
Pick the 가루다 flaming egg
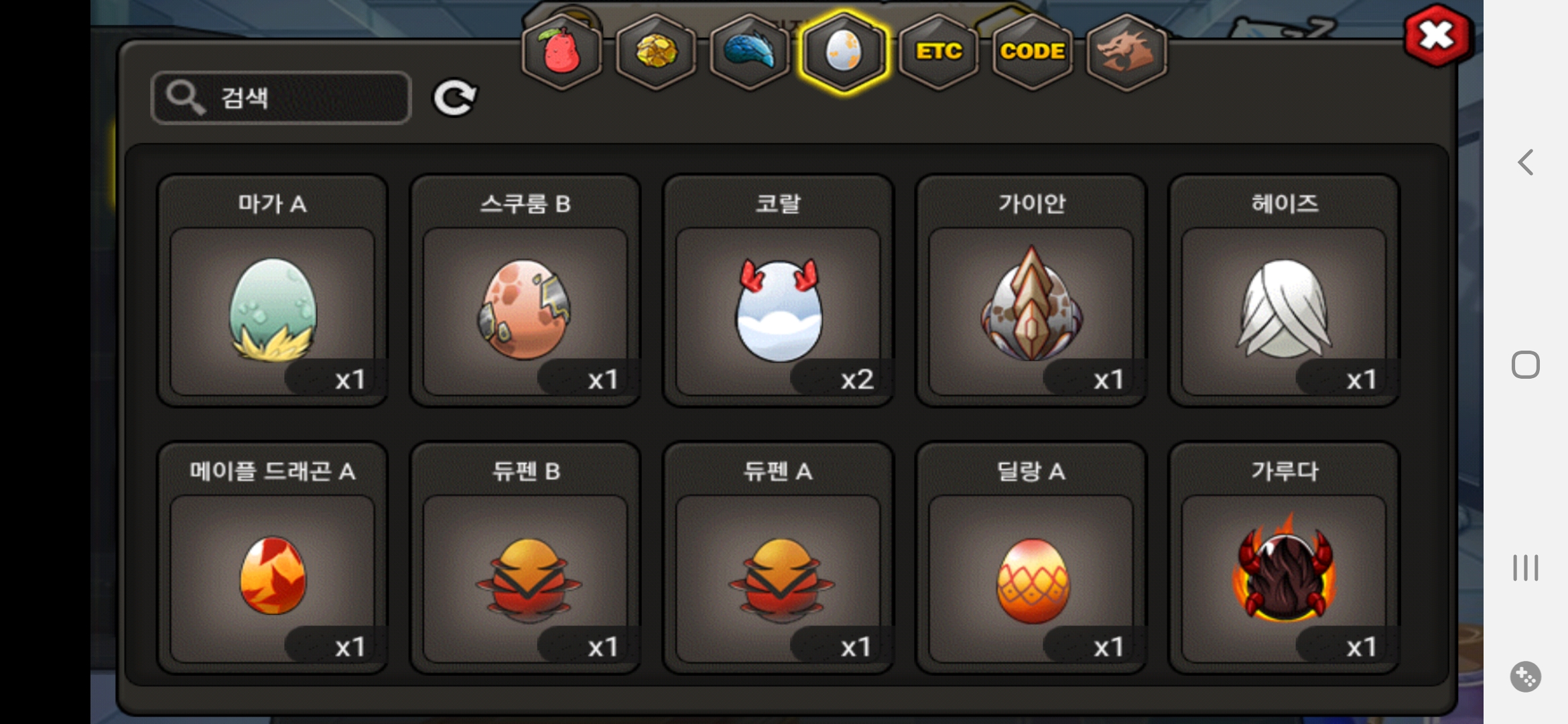(1284, 558)
